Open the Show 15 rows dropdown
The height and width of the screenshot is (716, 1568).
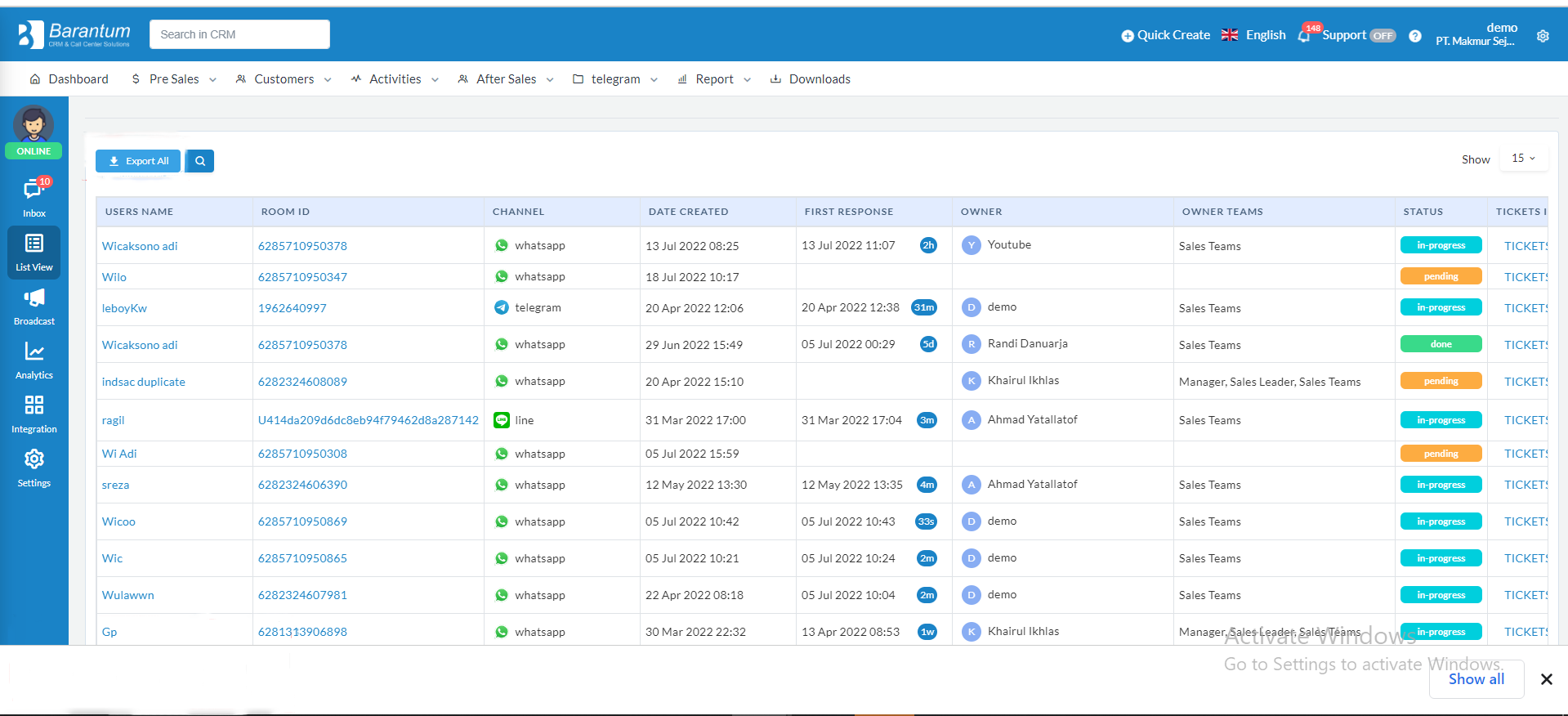click(1524, 159)
